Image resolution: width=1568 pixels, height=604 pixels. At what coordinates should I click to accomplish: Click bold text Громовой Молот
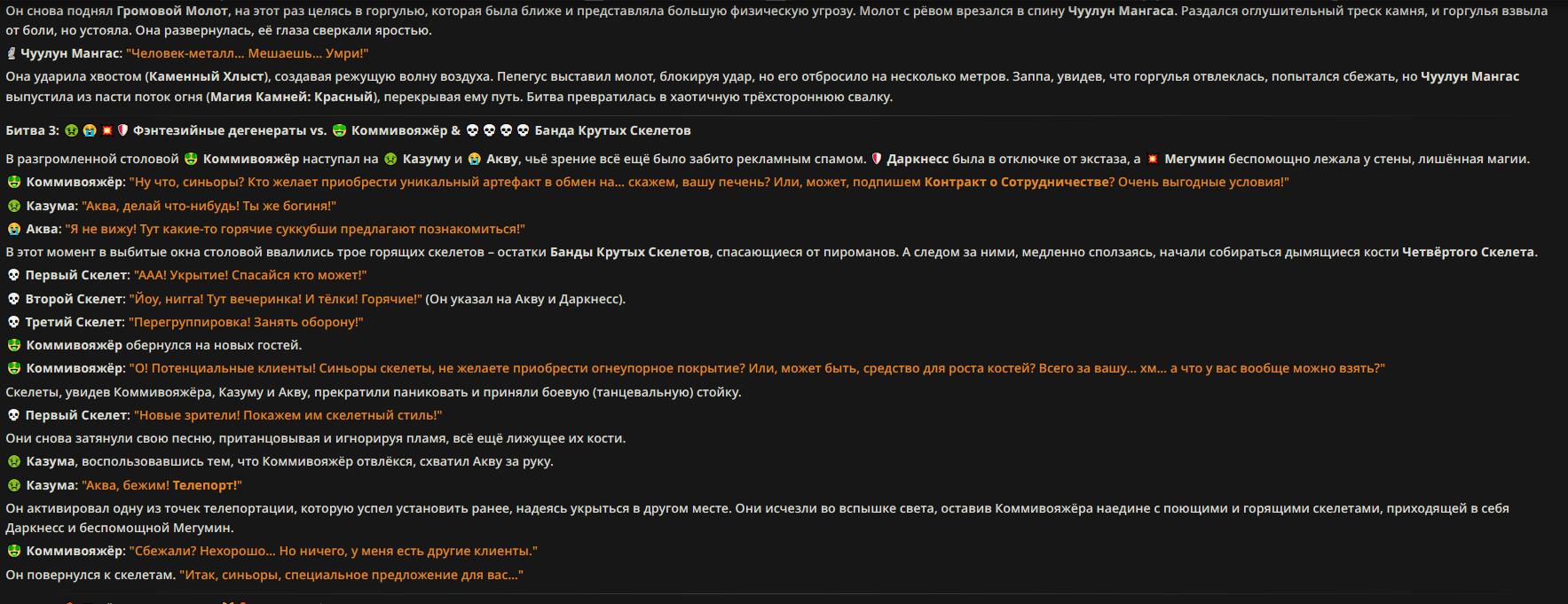(170, 11)
